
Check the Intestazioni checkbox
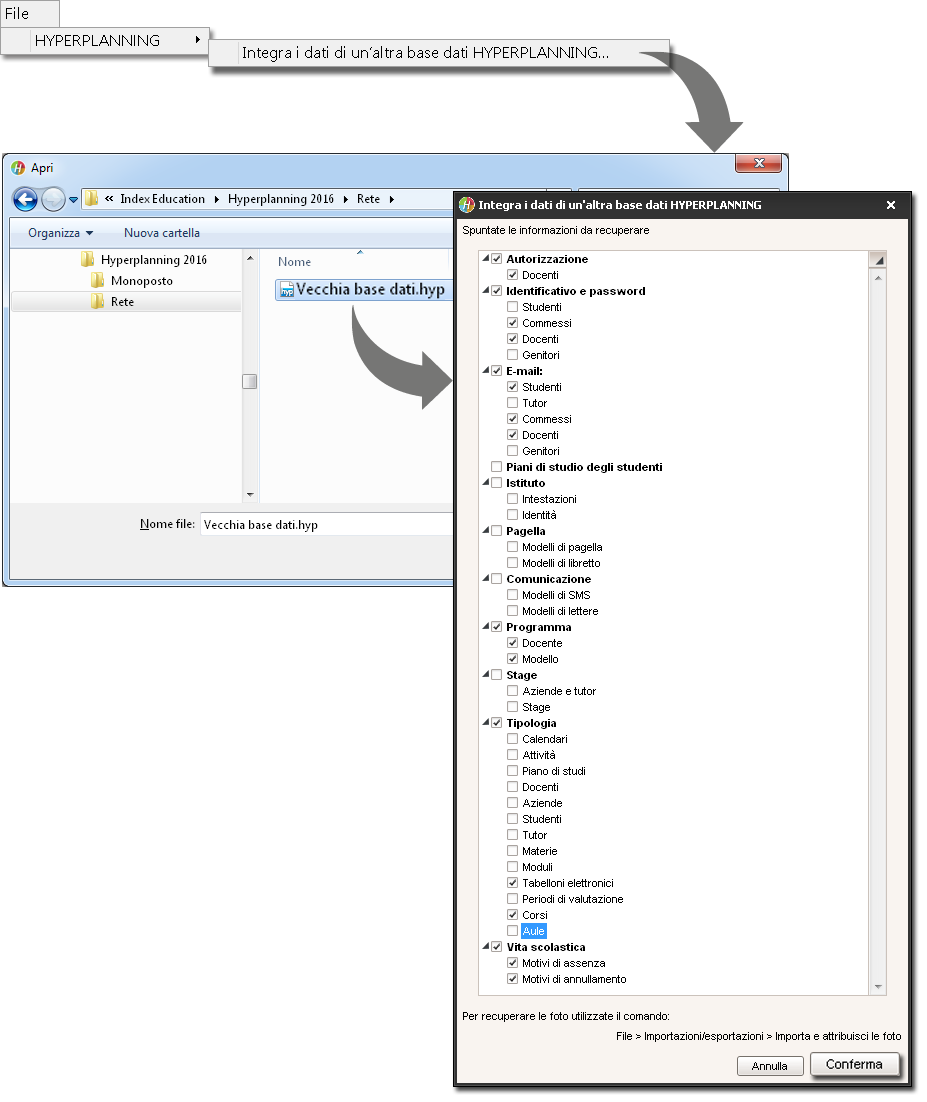pyautogui.click(x=512, y=499)
